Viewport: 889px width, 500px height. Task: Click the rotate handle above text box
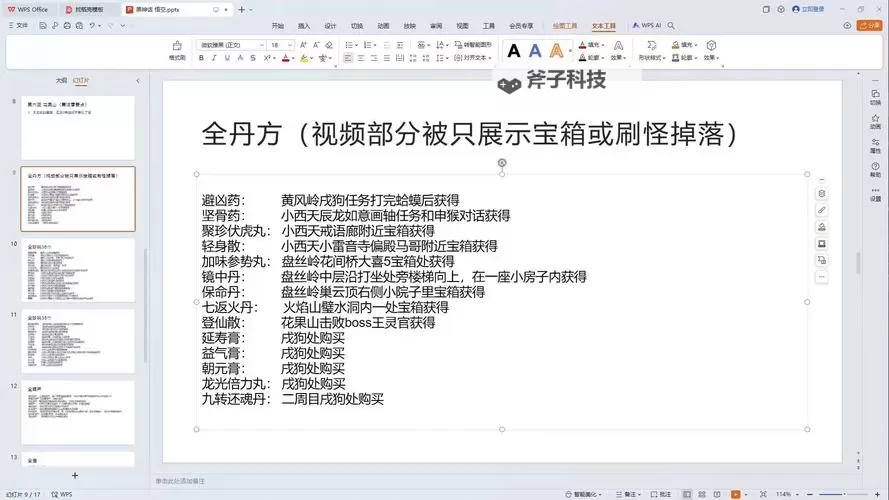(502, 163)
